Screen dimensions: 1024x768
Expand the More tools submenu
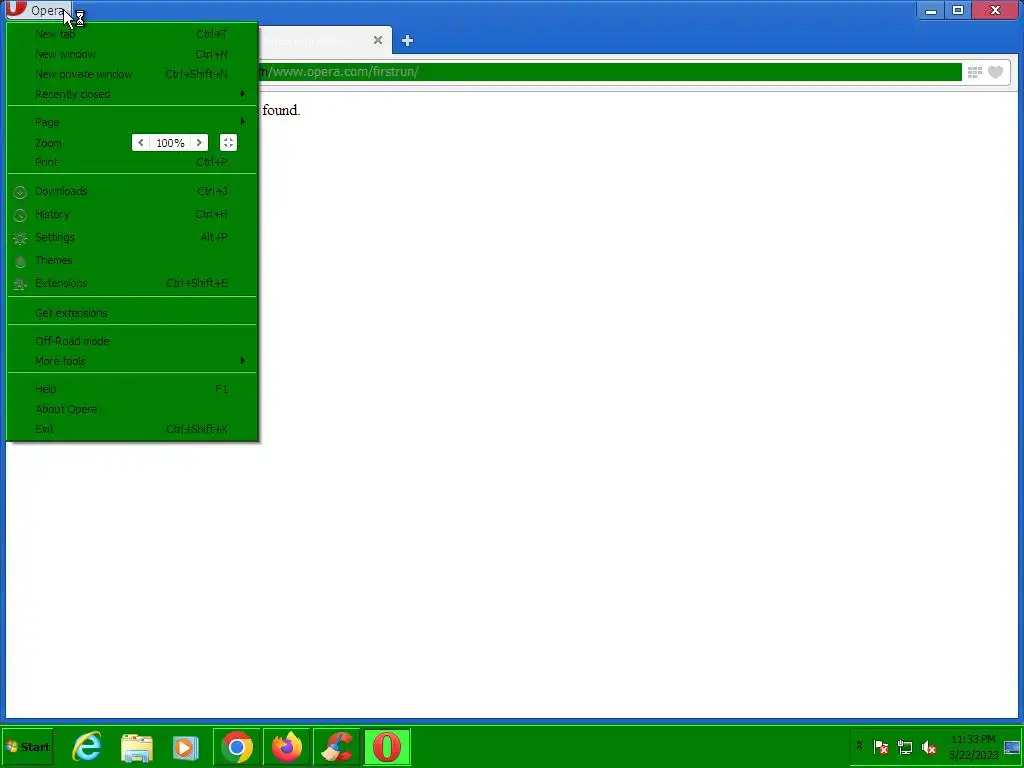coord(132,361)
